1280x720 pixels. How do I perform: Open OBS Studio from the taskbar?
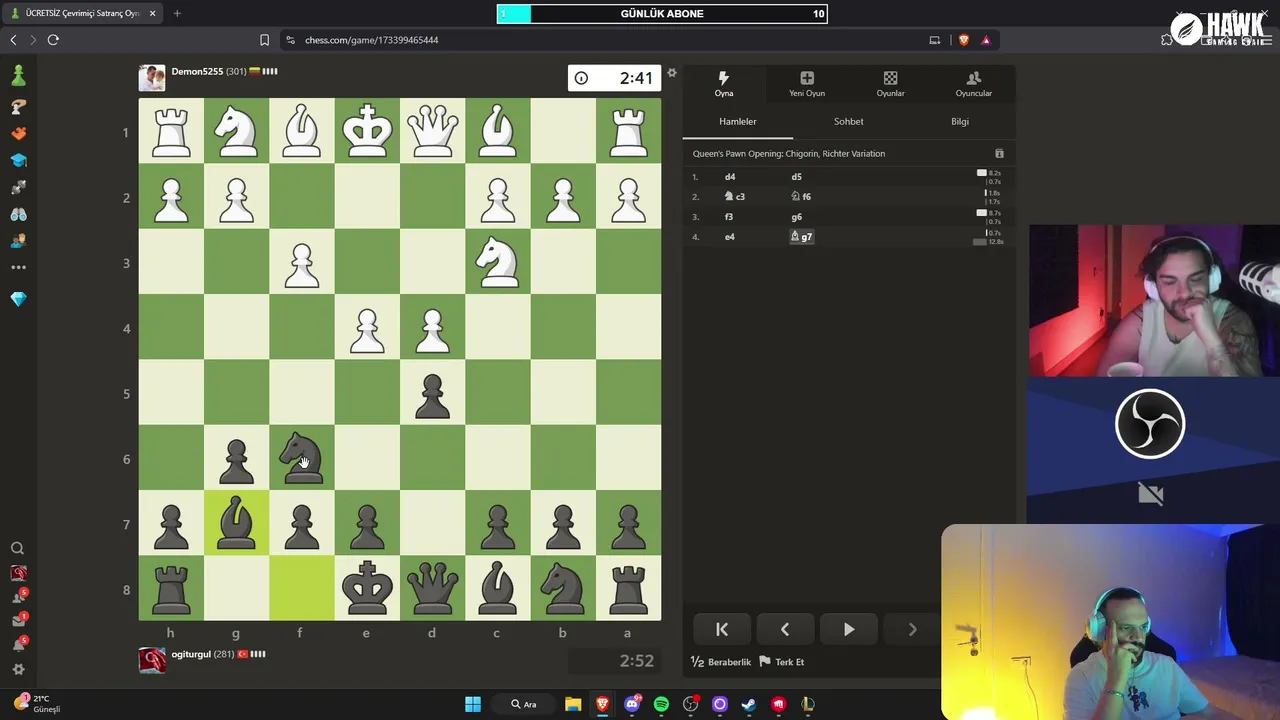click(690, 705)
